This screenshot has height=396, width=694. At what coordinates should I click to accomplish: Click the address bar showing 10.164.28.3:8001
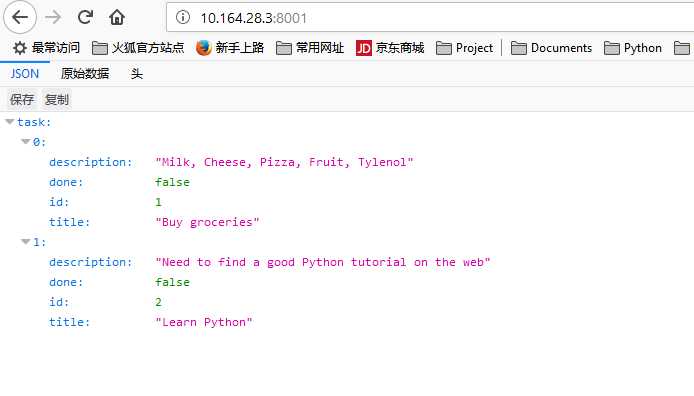coord(430,18)
